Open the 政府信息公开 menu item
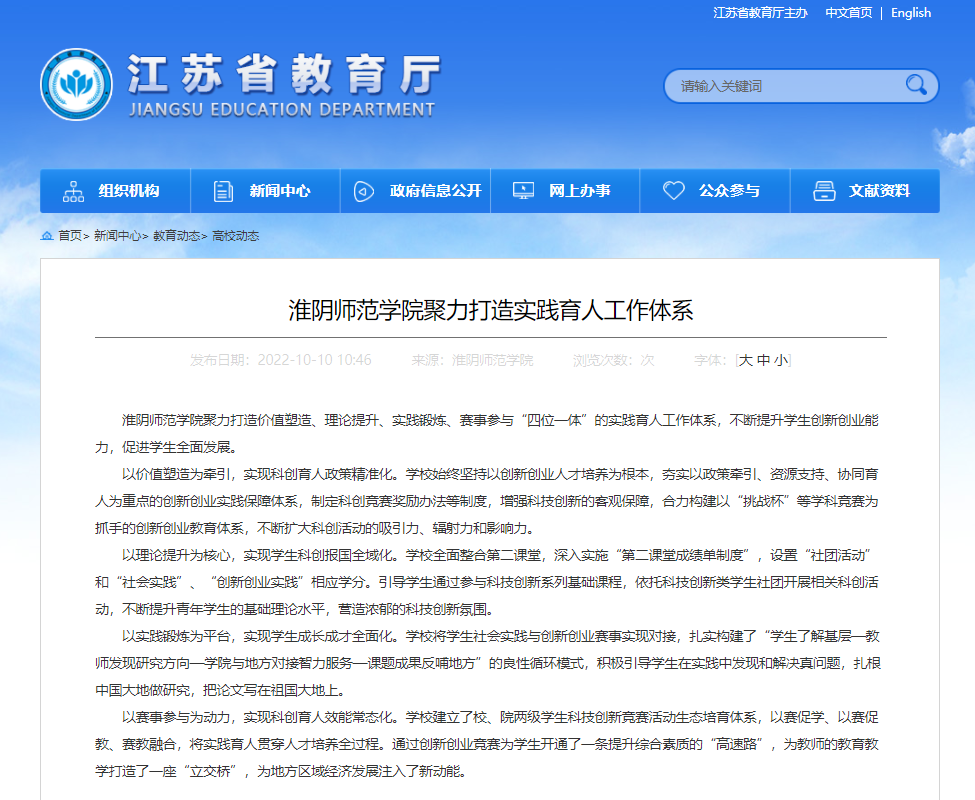975x800 pixels. click(415, 191)
